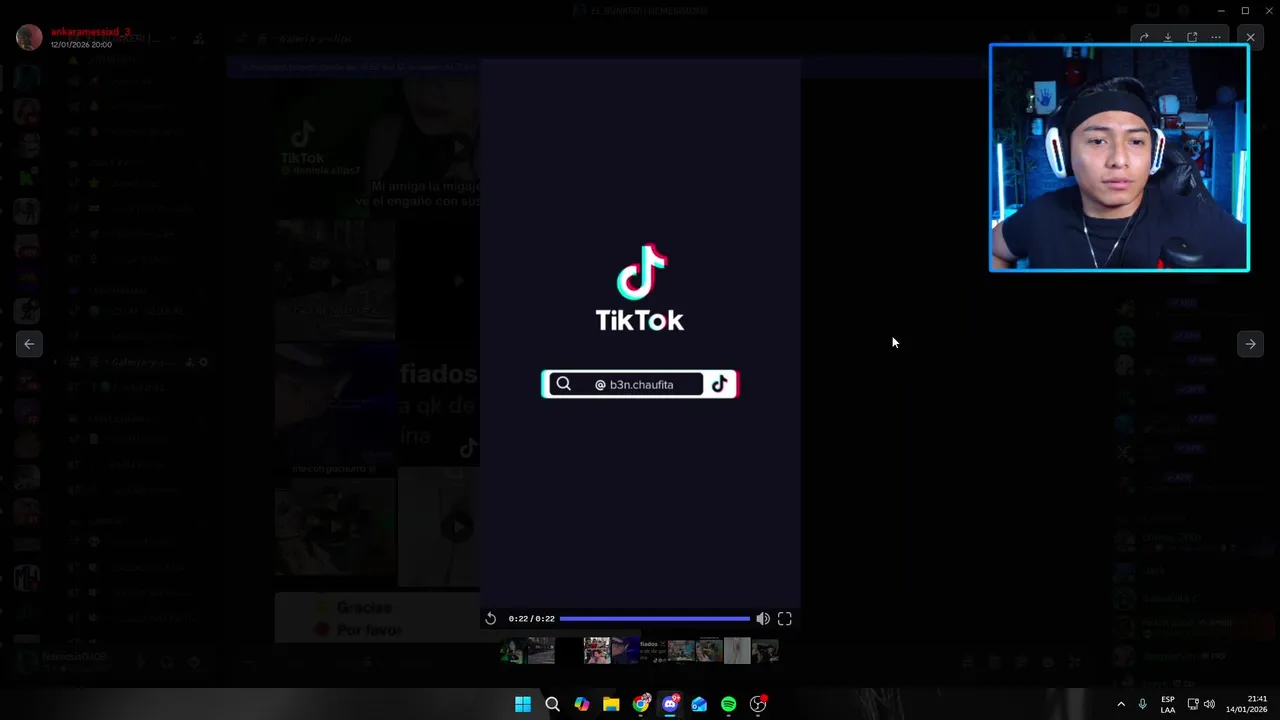The height and width of the screenshot is (720, 1280).
Task: Mute the video with the speaker icon
Action: [763, 619]
